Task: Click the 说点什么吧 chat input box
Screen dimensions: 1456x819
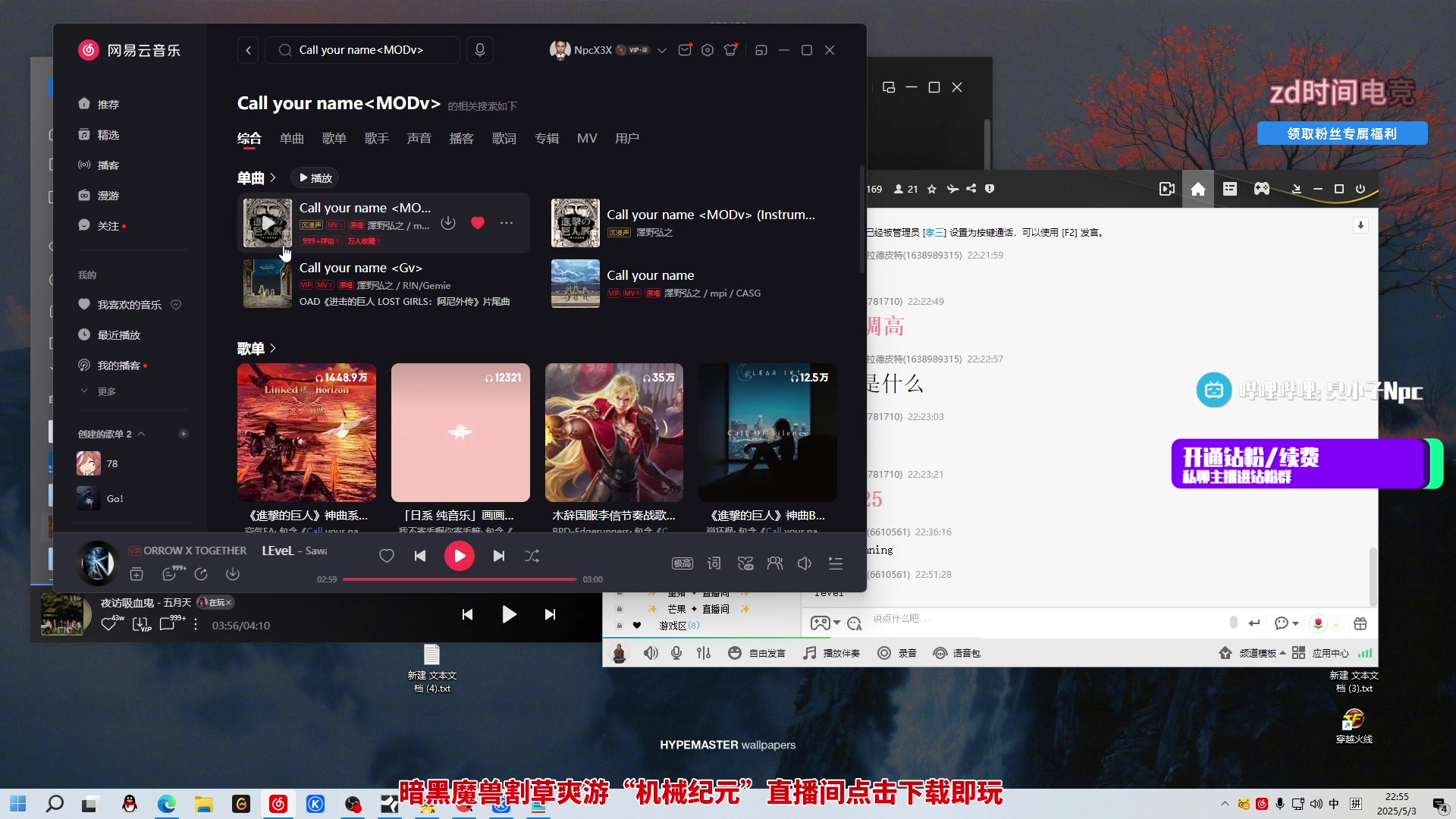Action: [1046, 619]
